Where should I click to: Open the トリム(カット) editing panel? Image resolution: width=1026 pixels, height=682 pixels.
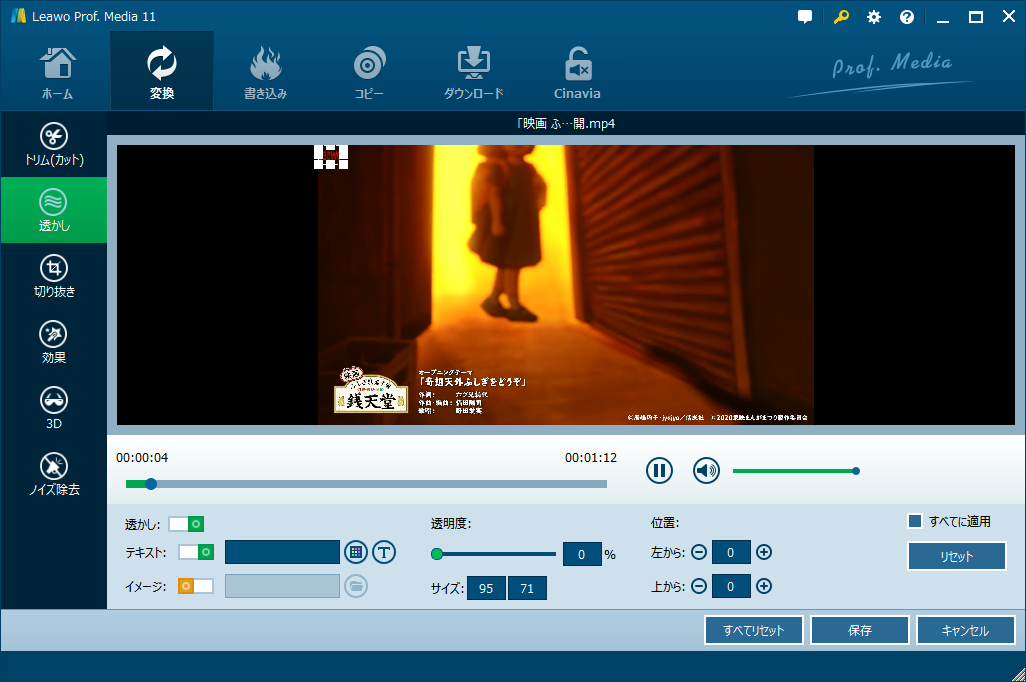54,145
